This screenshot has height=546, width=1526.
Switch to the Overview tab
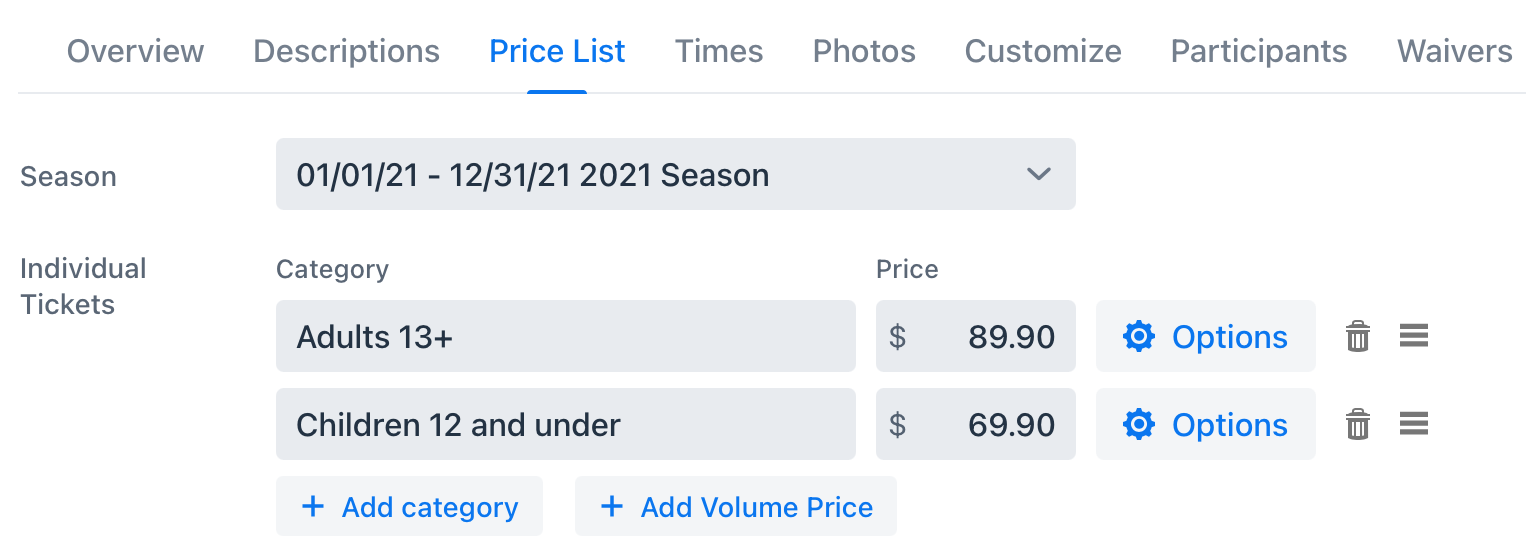[x=135, y=51]
